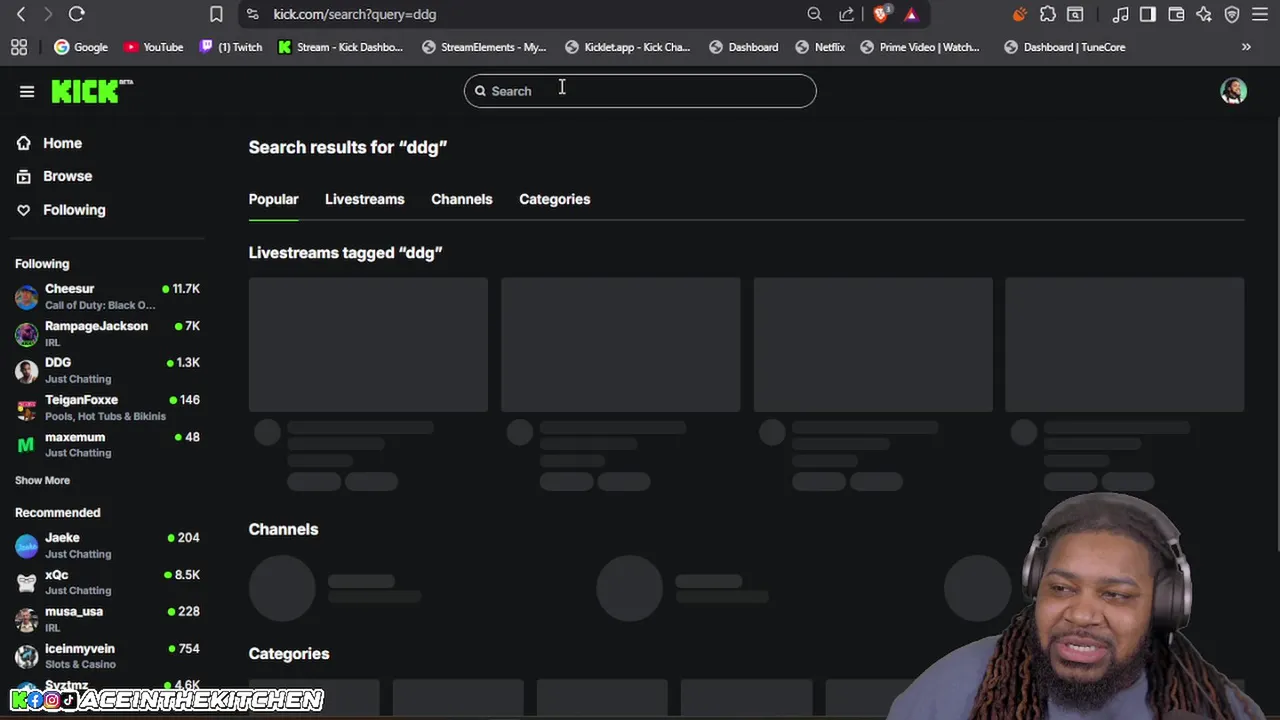This screenshot has height=720, width=1280.
Task: Click xQc channel avatar
Action: click(27, 583)
